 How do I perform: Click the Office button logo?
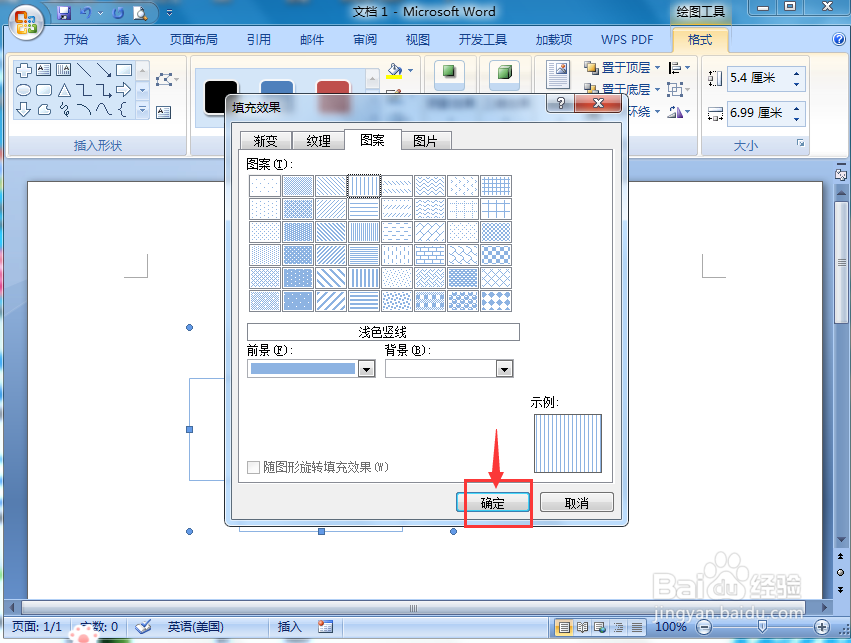point(26,23)
